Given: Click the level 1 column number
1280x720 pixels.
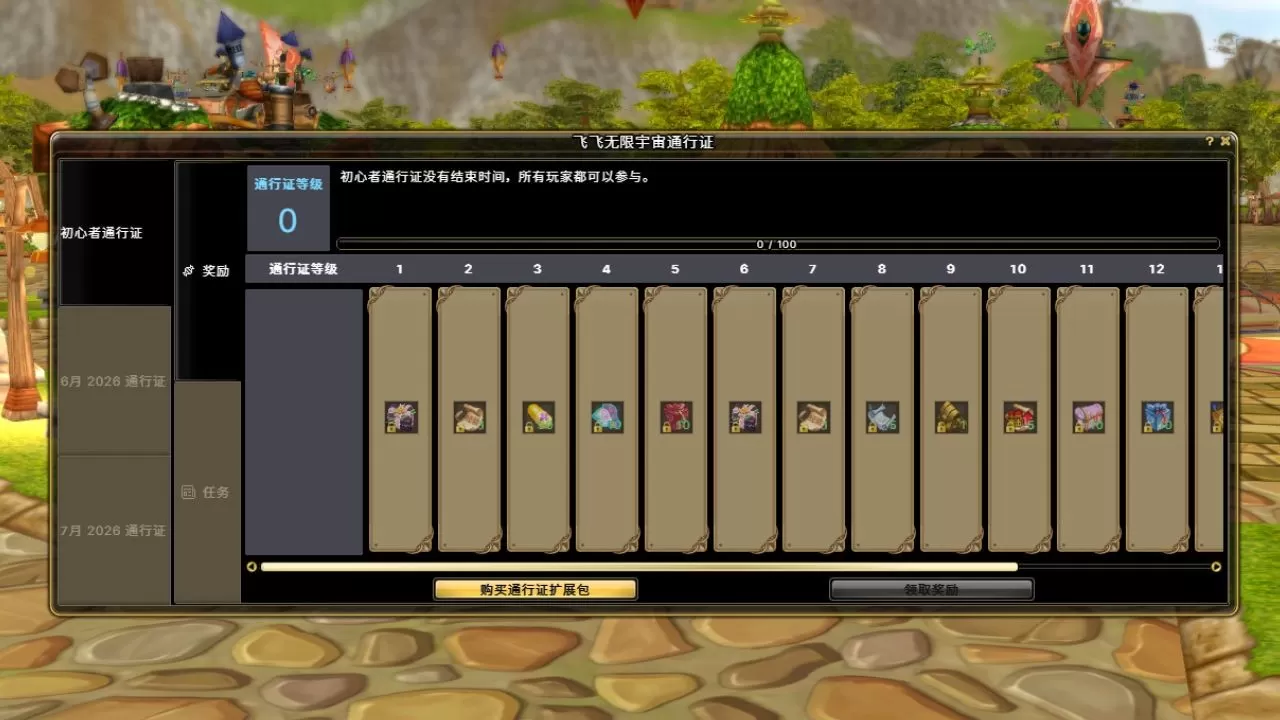Looking at the screenshot, I should (400, 269).
